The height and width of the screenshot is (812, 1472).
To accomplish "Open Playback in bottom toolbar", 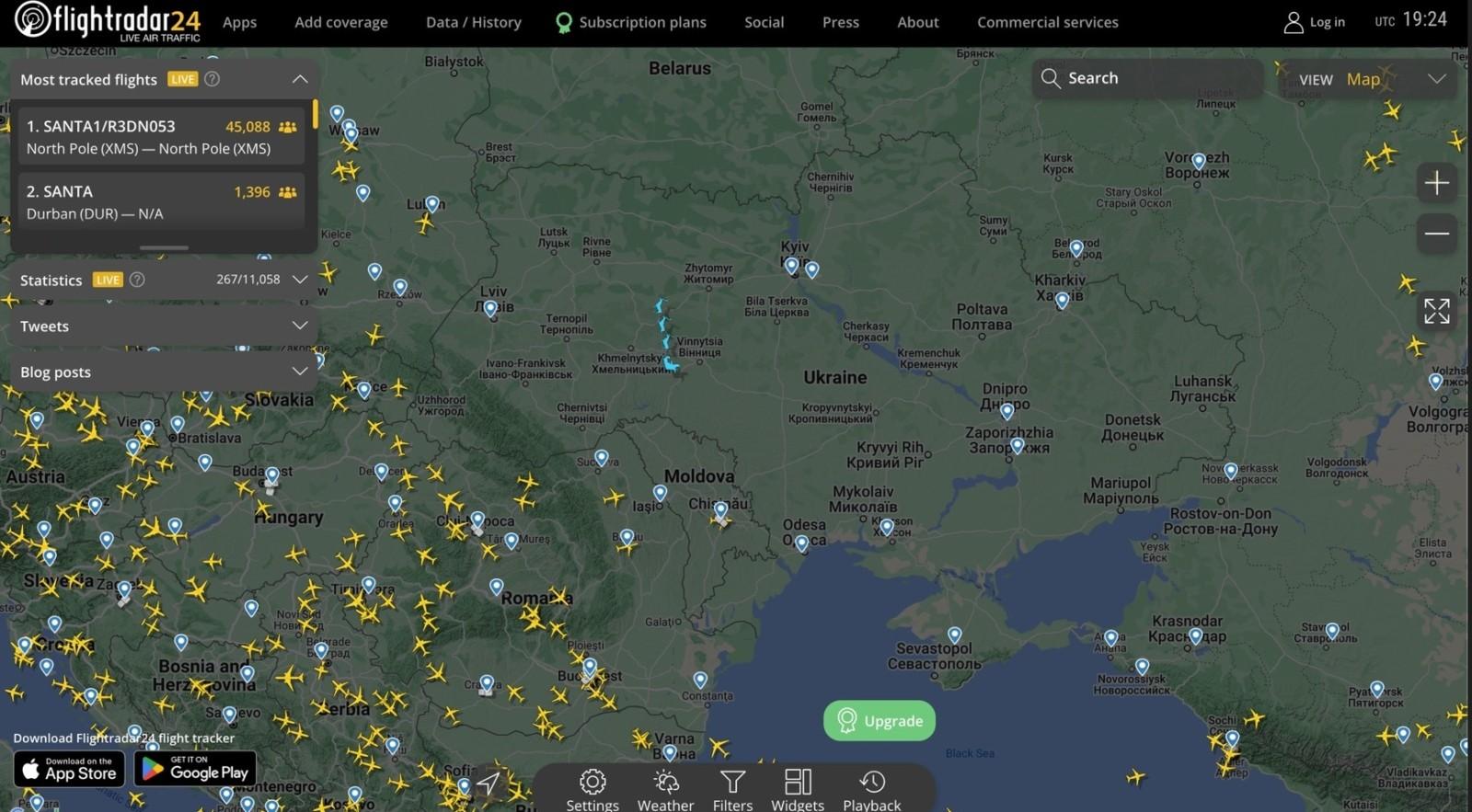I will [x=872, y=791].
